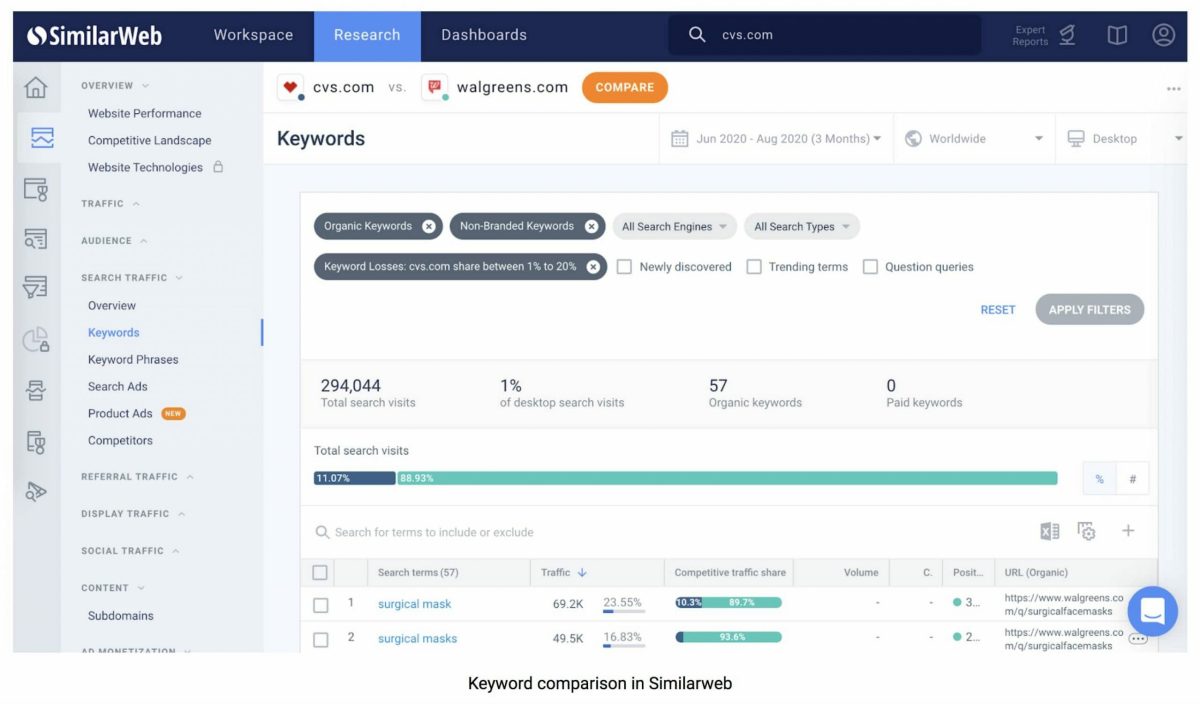Image resolution: width=1200 pixels, height=704 pixels.
Task: Click the home icon in left sidebar
Action: coord(35,88)
